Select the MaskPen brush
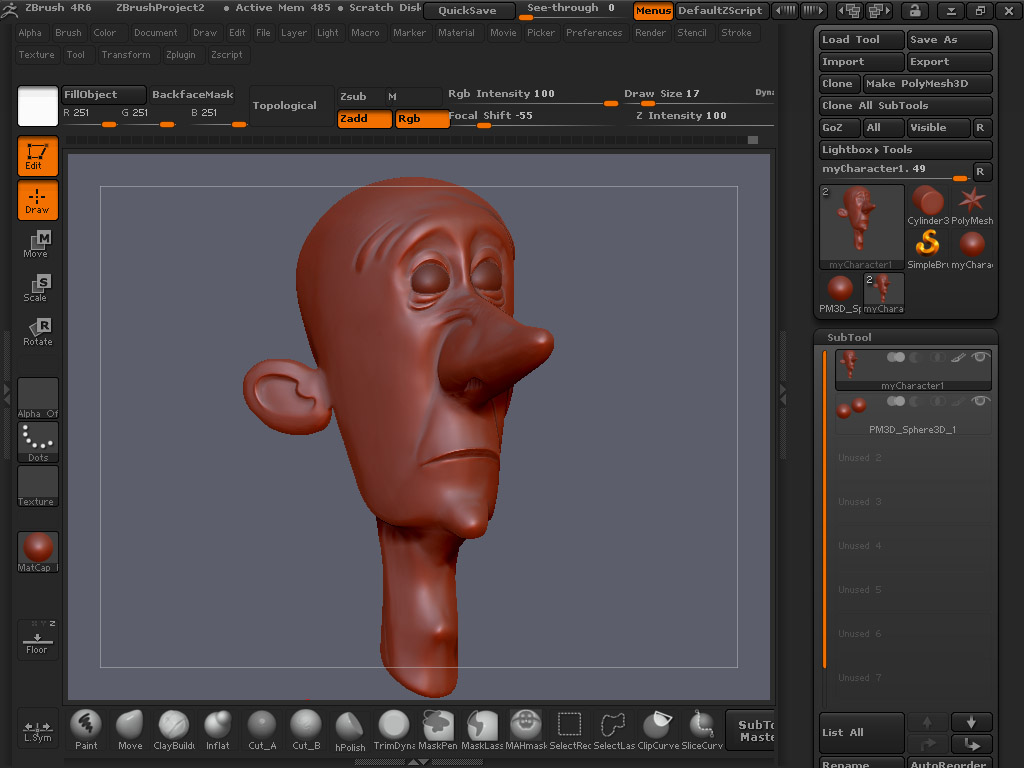This screenshot has width=1024, height=768. point(438,729)
